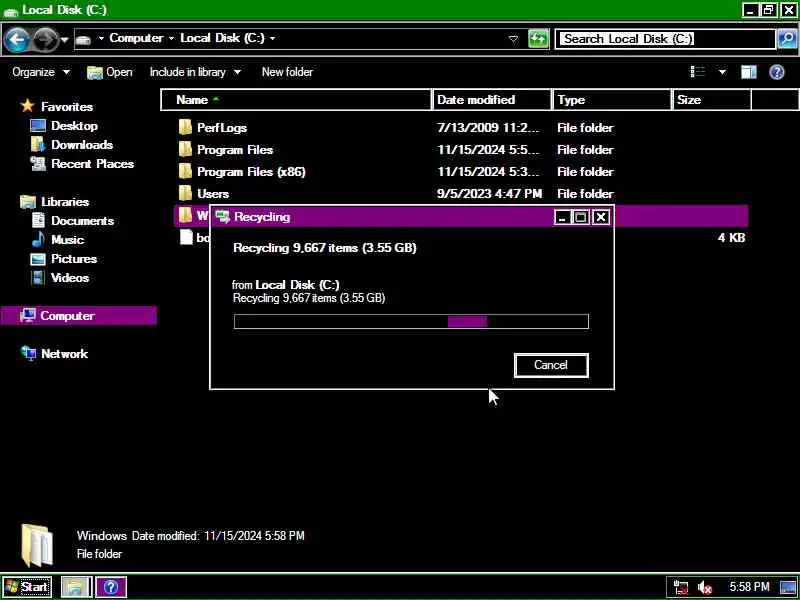800x600 pixels.
Task: Select Libraries in navigation pane
Action: (x=55, y=202)
